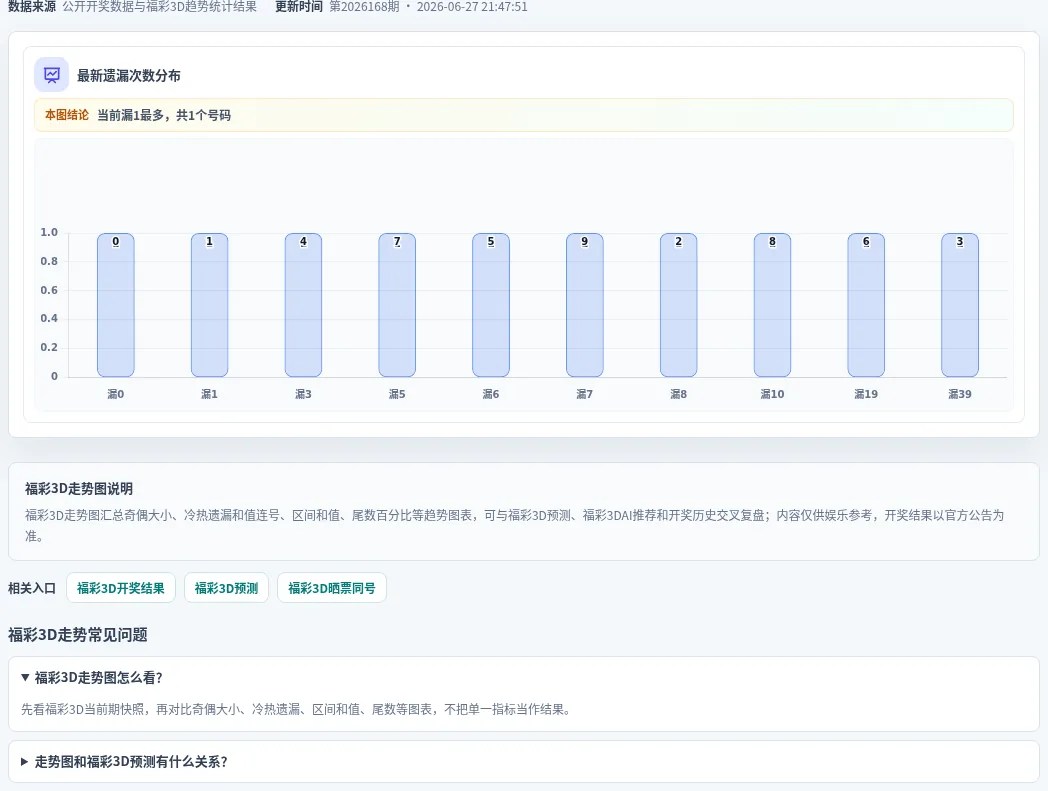Click the 漏10 bar labeled 8
The height and width of the screenshot is (791, 1048).
tap(772, 305)
